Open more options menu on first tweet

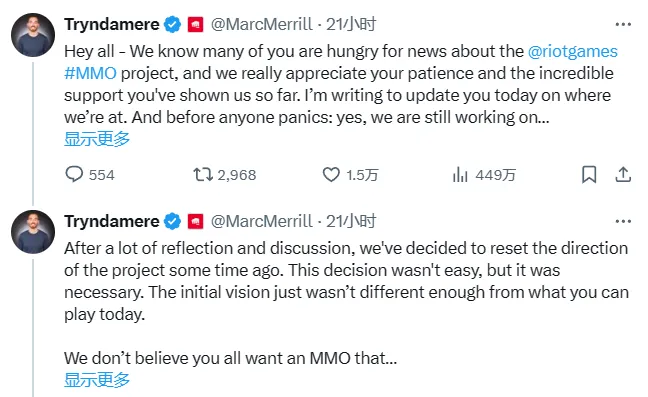coord(623,24)
